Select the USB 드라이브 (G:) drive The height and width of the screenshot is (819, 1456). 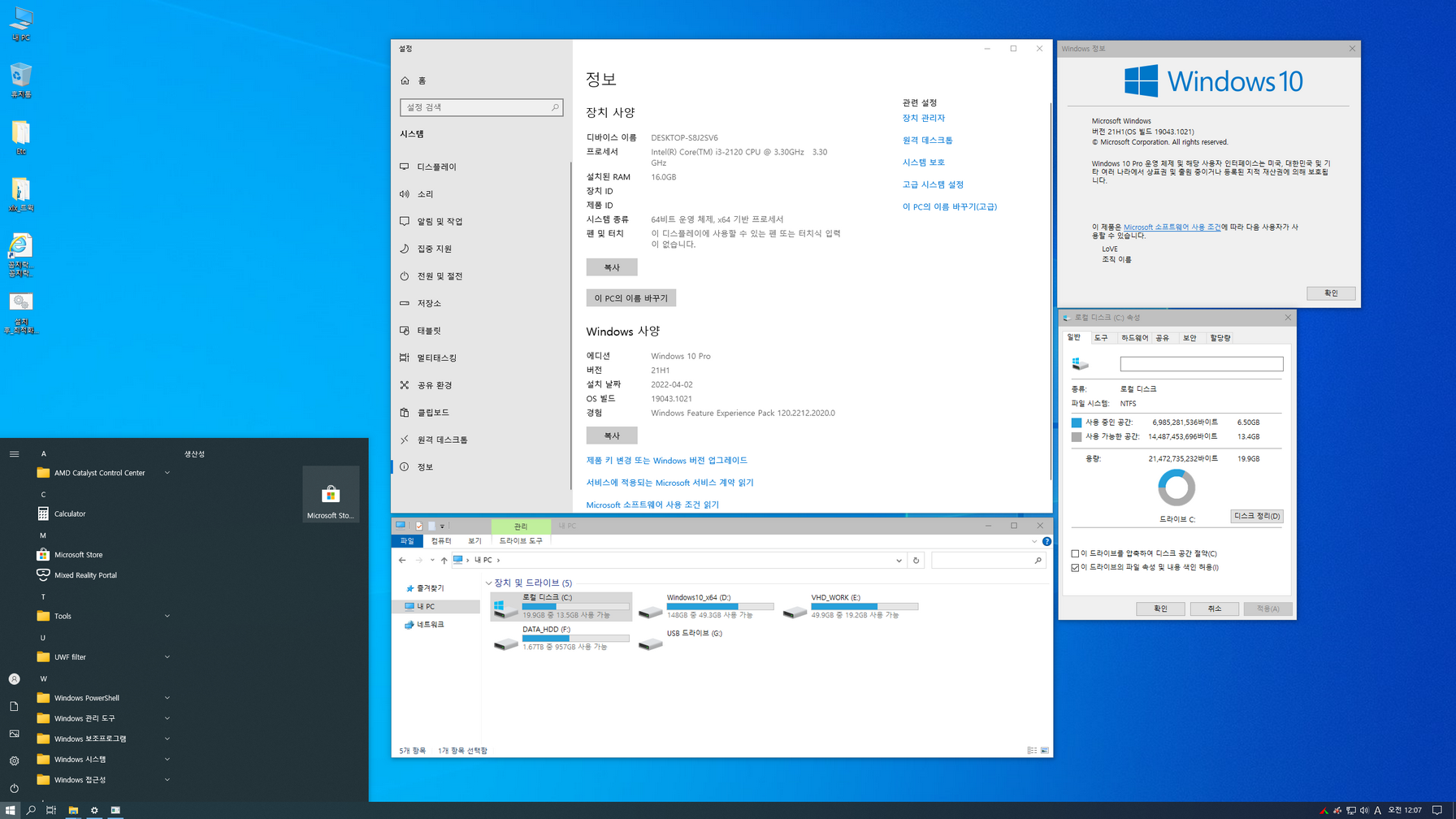(705, 638)
